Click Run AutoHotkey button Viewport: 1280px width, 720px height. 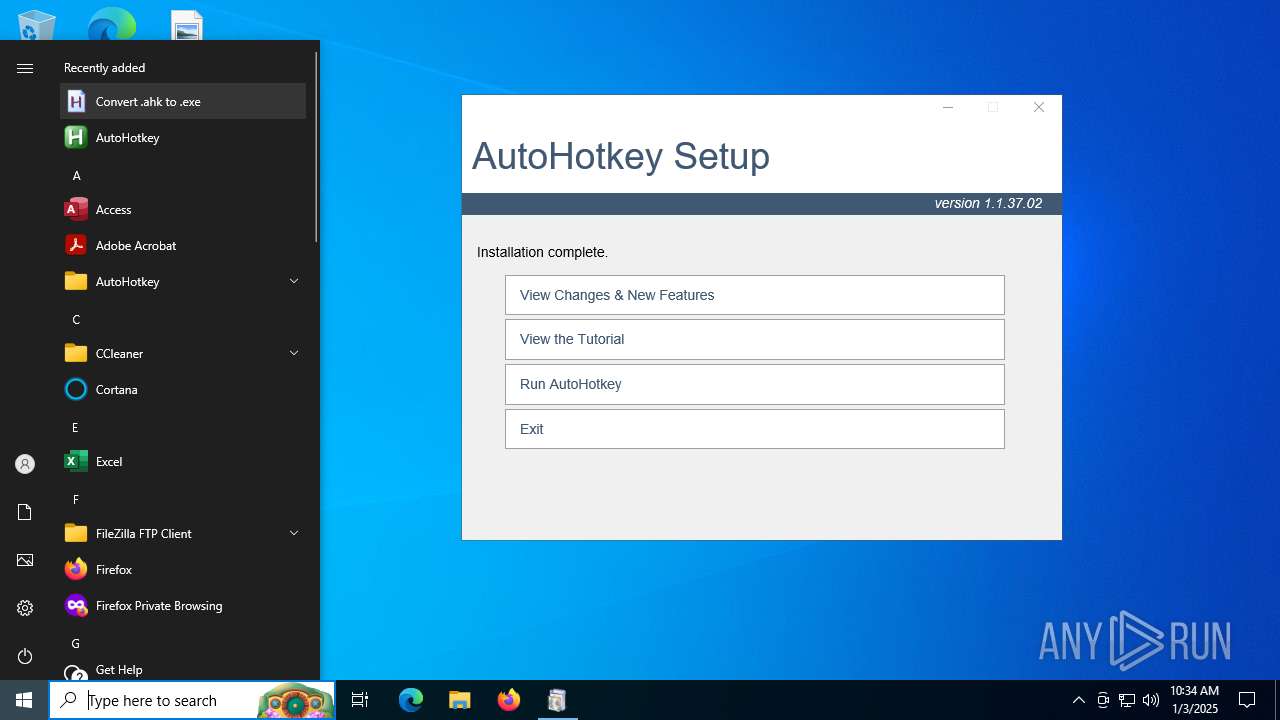coord(755,384)
